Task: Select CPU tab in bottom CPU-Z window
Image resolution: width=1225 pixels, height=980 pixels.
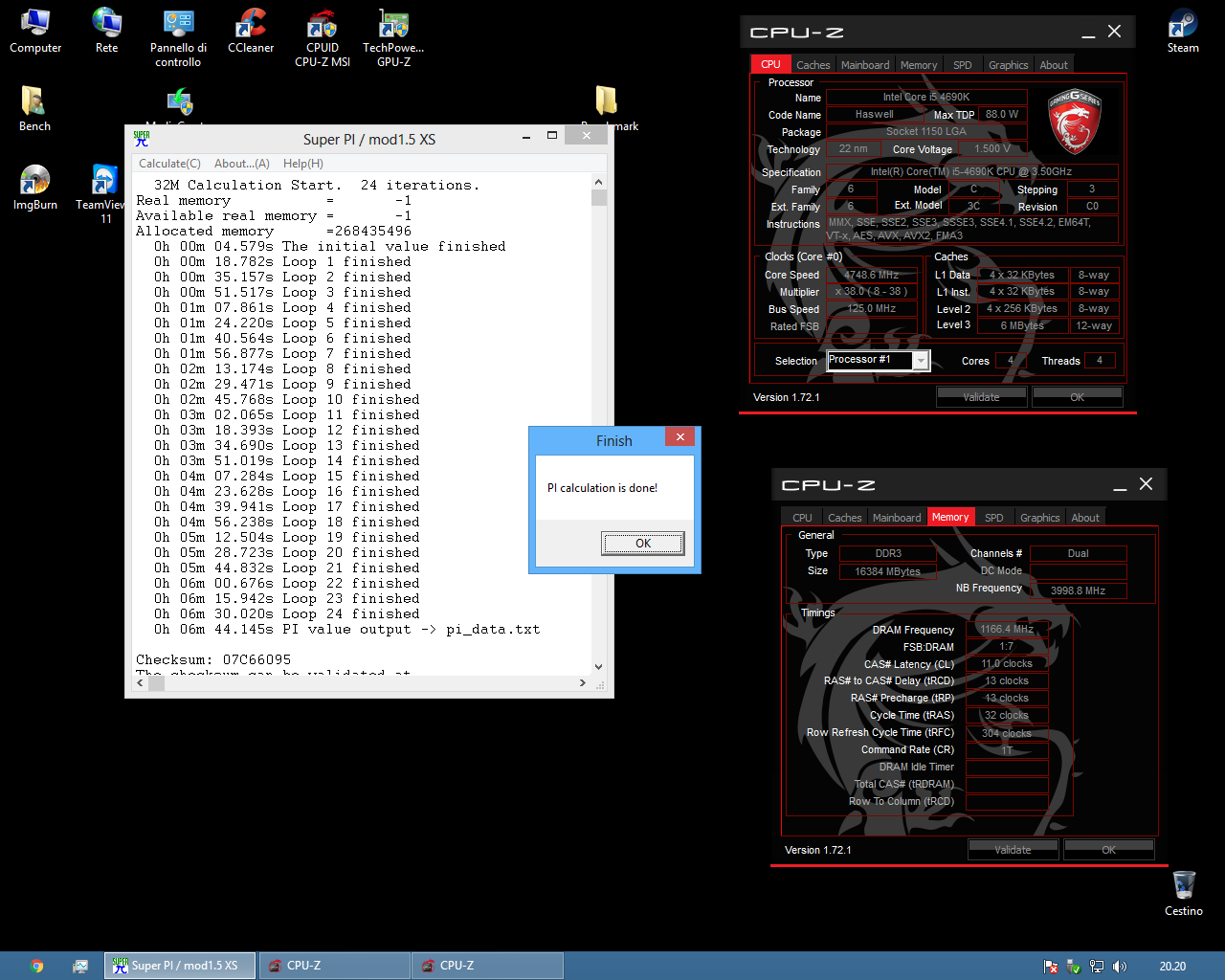Action: (802, 518)
